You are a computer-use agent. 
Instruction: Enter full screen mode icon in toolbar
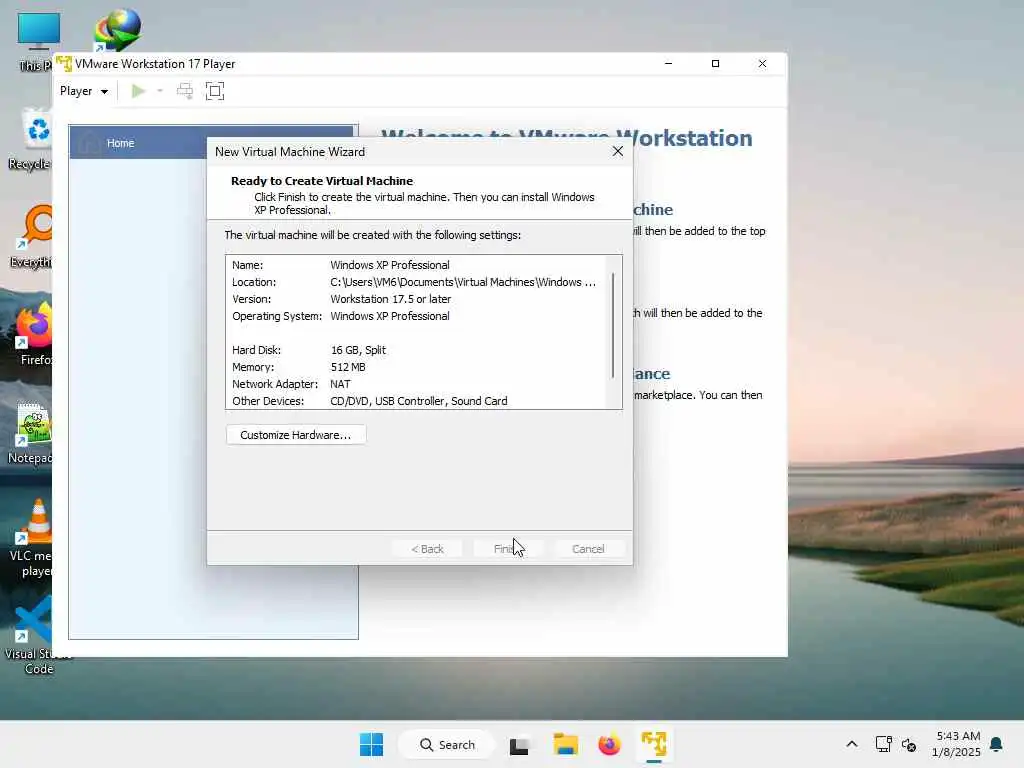215,91
